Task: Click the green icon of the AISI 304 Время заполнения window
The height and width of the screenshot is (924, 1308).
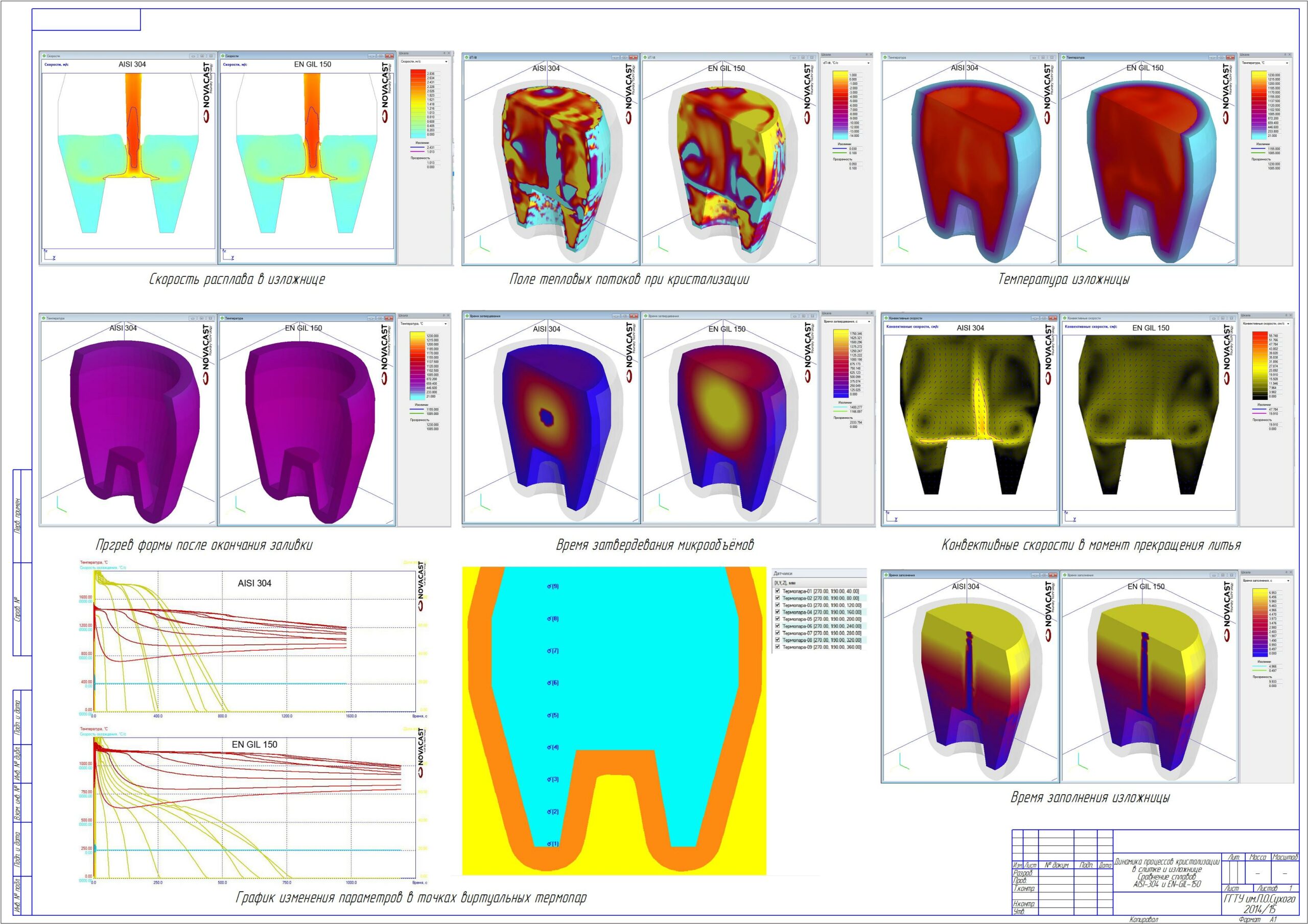Action: [x=886, y=575]
